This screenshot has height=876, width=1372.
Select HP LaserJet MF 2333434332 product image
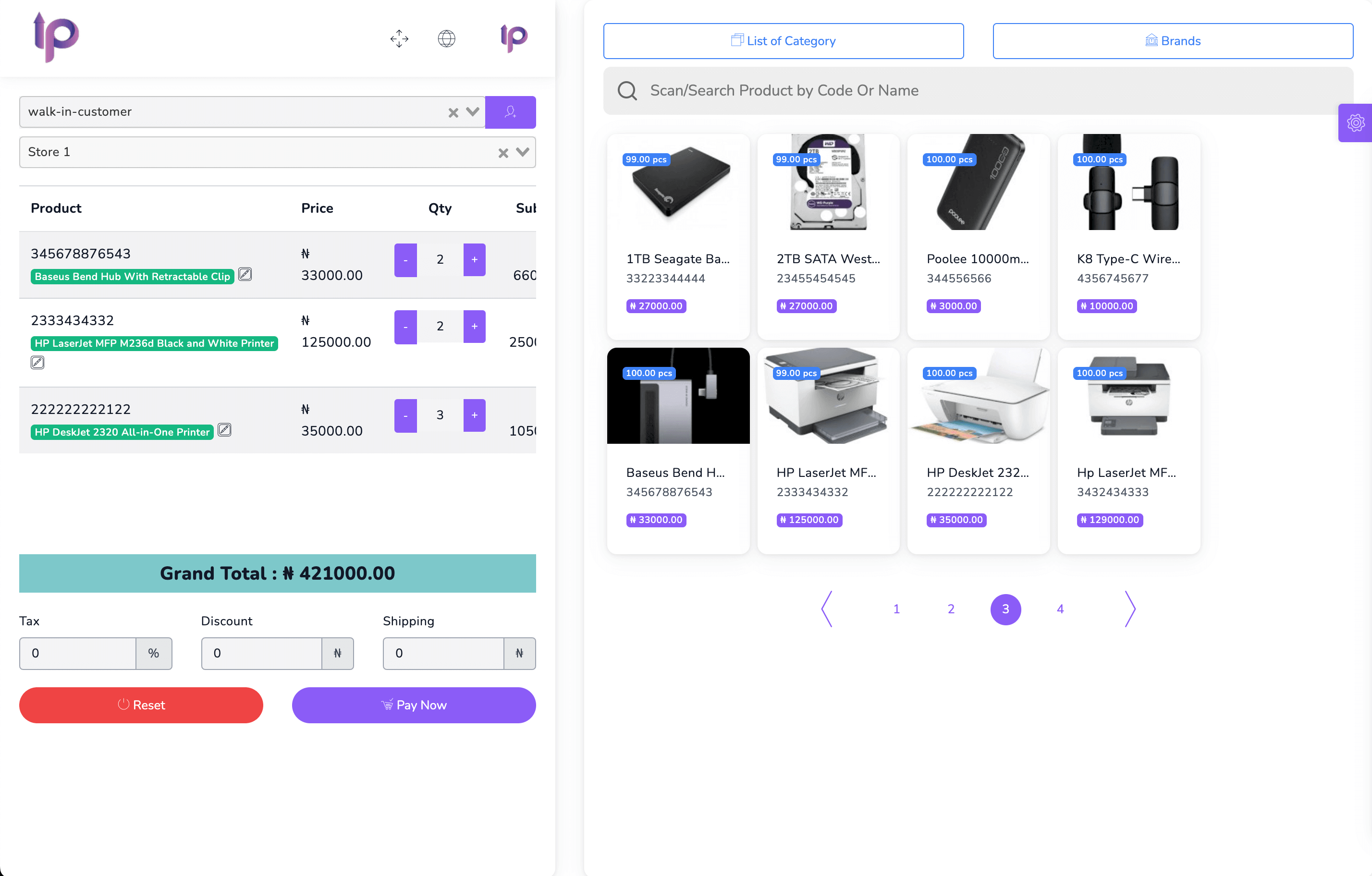pyautogui.click(x=828, y=396)
